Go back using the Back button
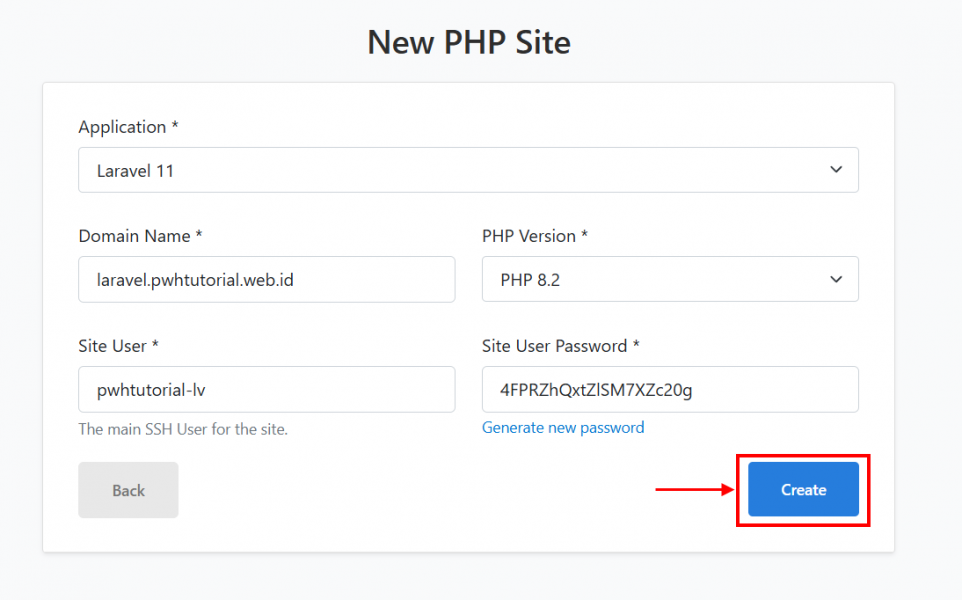The height and width of the screenshot is (600, 962). coord(128,490)
